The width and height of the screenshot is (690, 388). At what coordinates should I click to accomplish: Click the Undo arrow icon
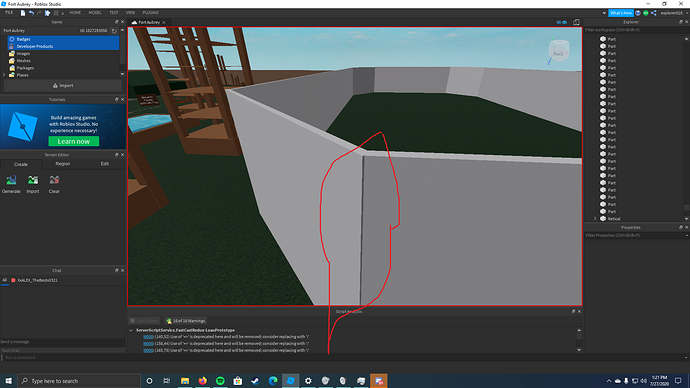click(31, 13)
